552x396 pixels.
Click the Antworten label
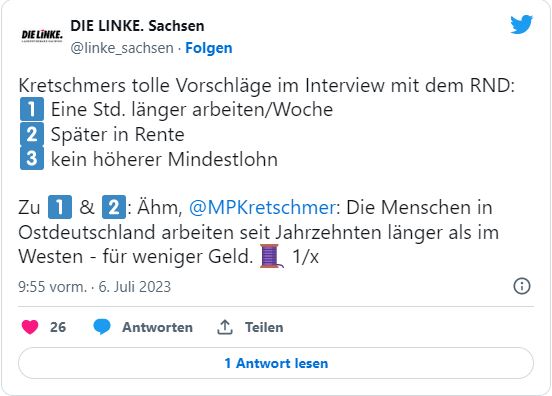(x=157, y=327)
